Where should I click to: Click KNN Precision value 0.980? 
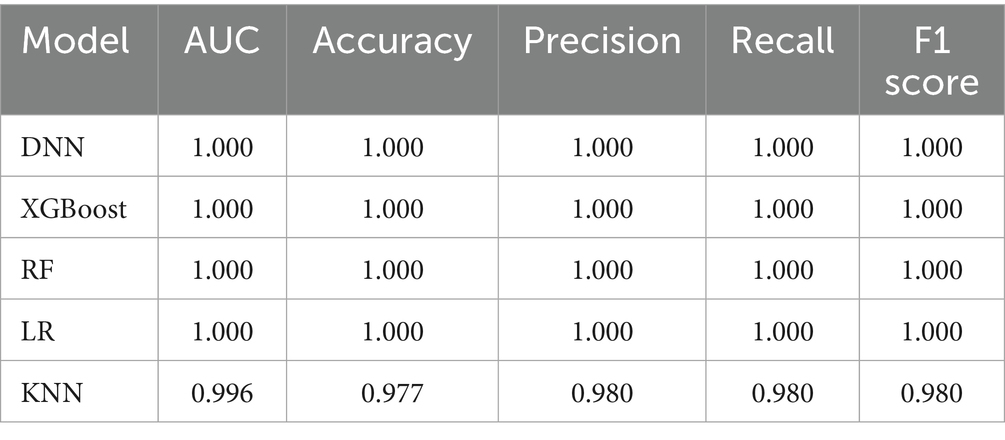(x=602, y=393)
